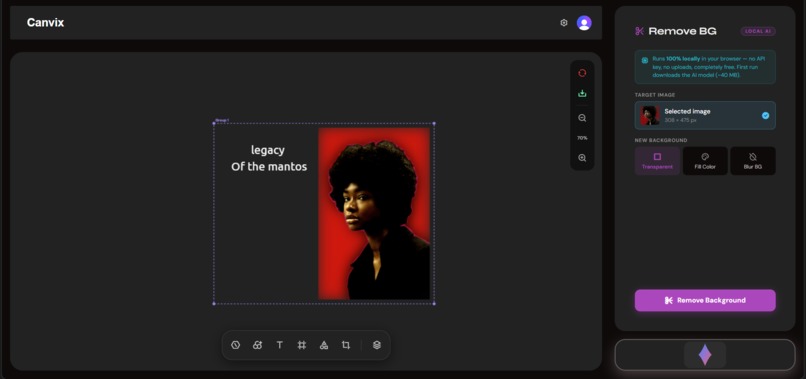Click the local processing info notice

705,67
